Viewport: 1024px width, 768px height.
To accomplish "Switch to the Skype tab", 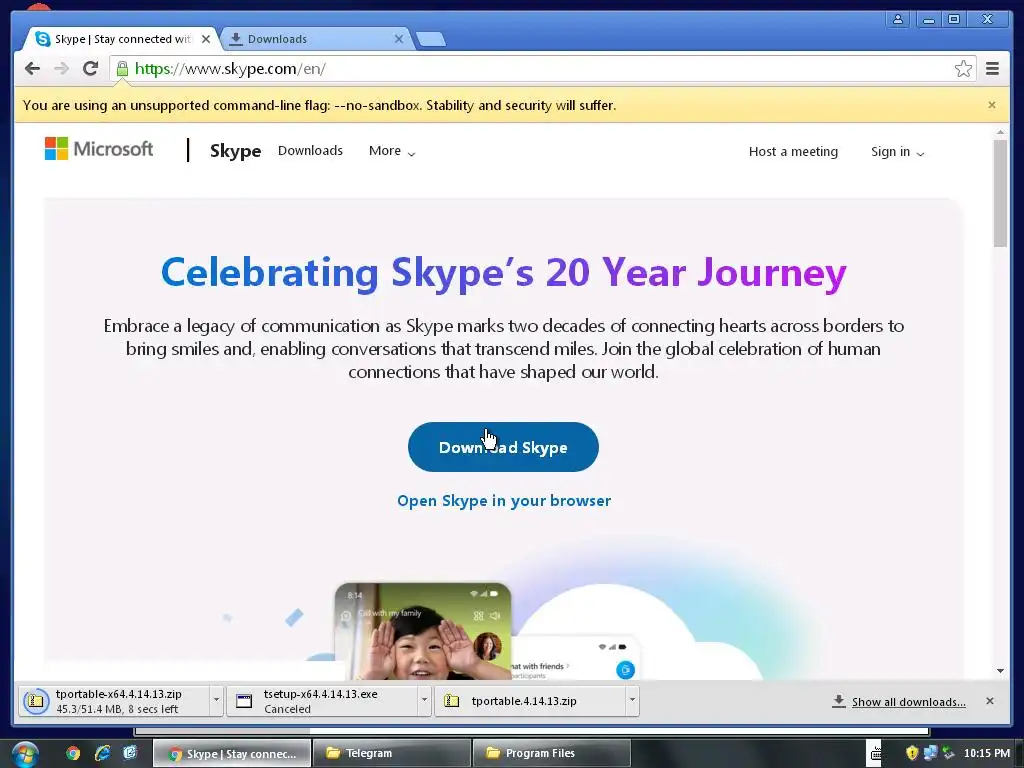I will click(x=121, y=39).
